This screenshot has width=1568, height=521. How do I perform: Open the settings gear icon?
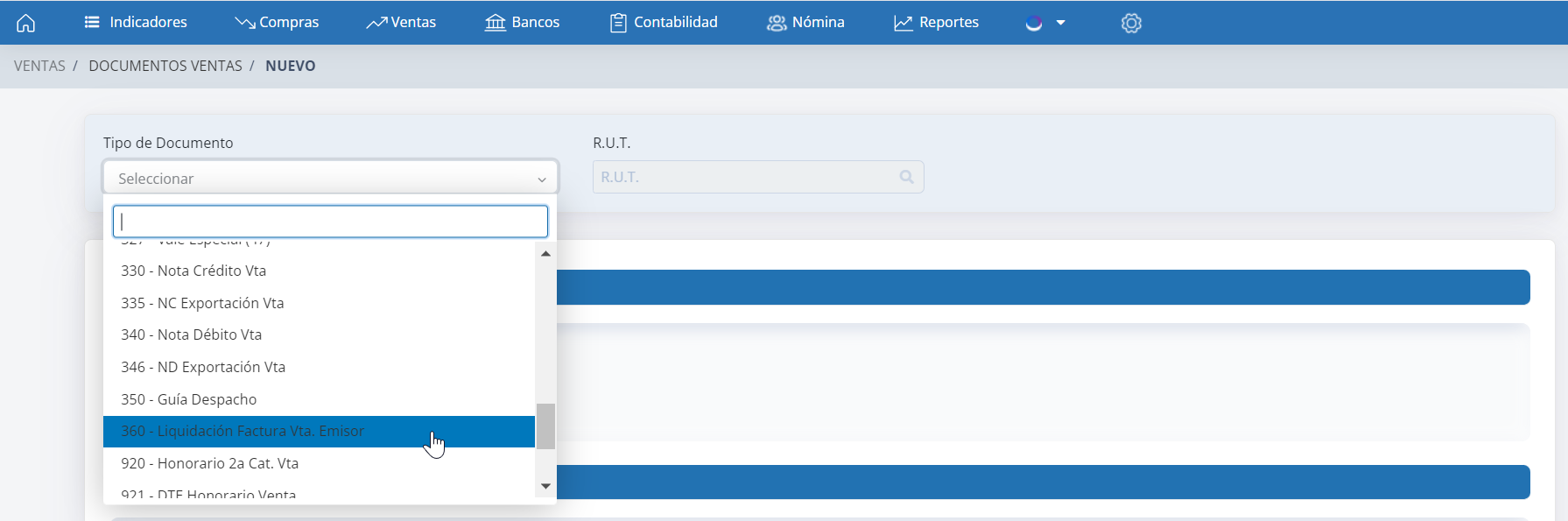[1131, 23]
